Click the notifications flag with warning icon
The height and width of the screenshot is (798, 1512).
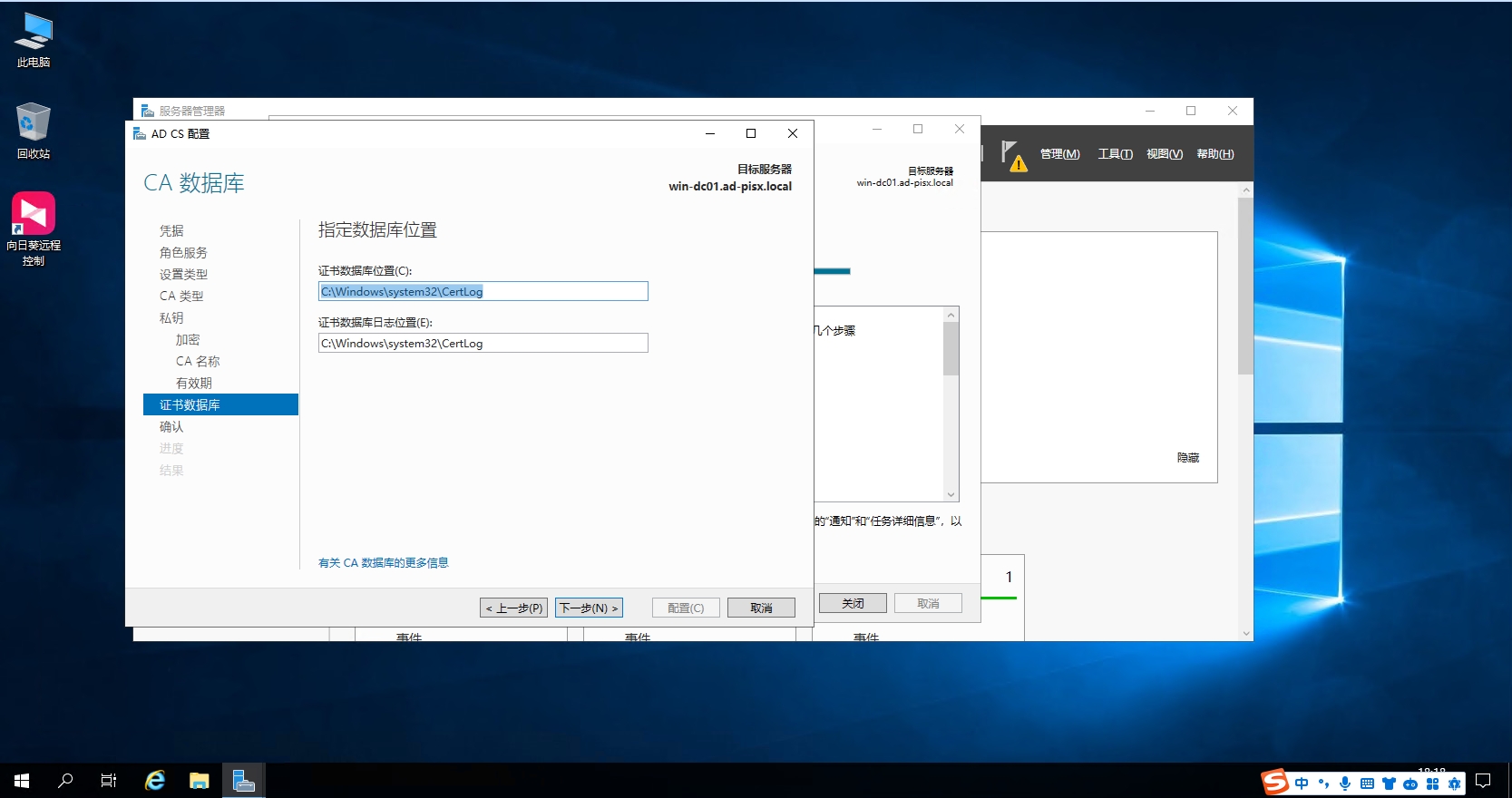click(1013, 155)
